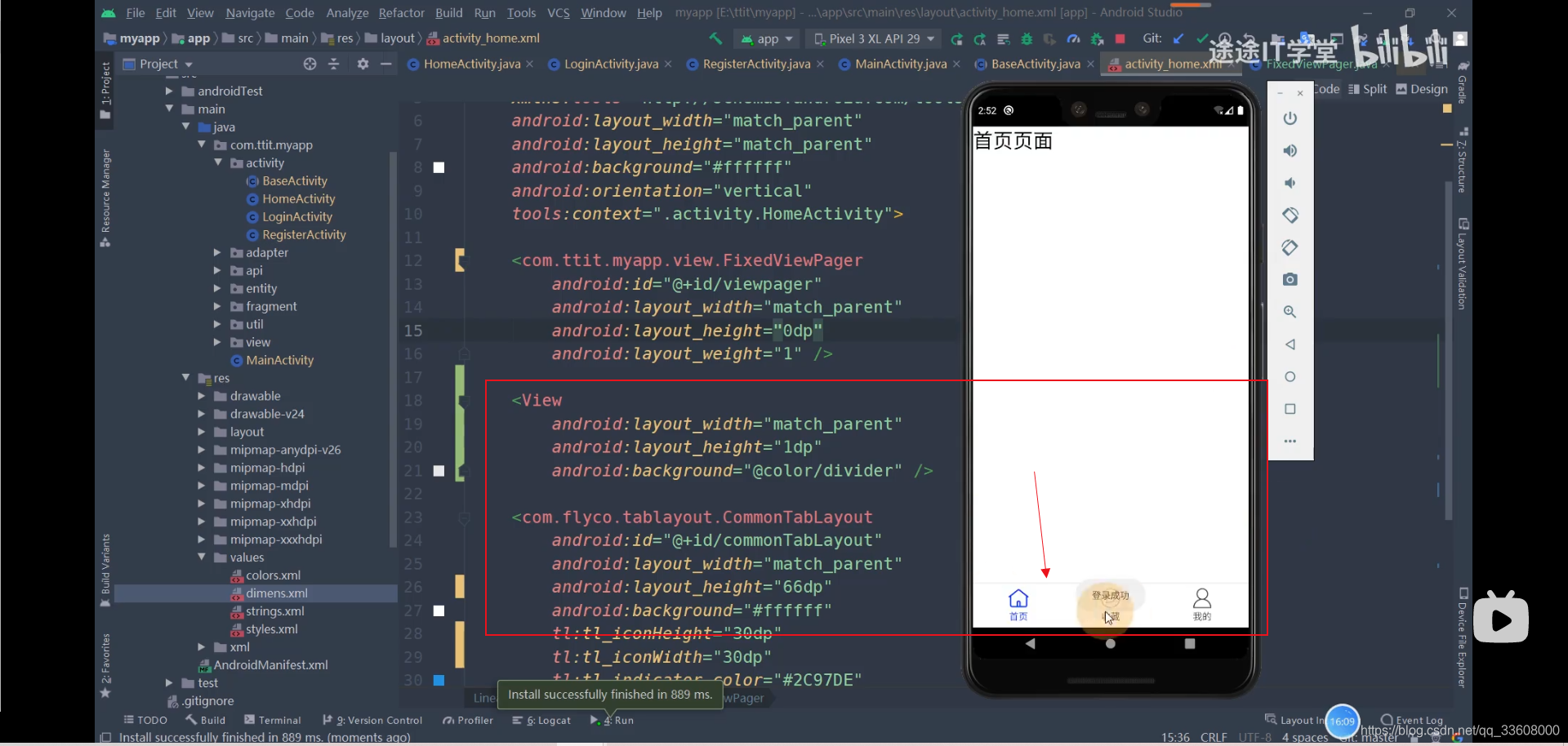Click the res breadcrumb in navigation bar
Viewport: 1568px width, 746px height.
coord(337,38)
